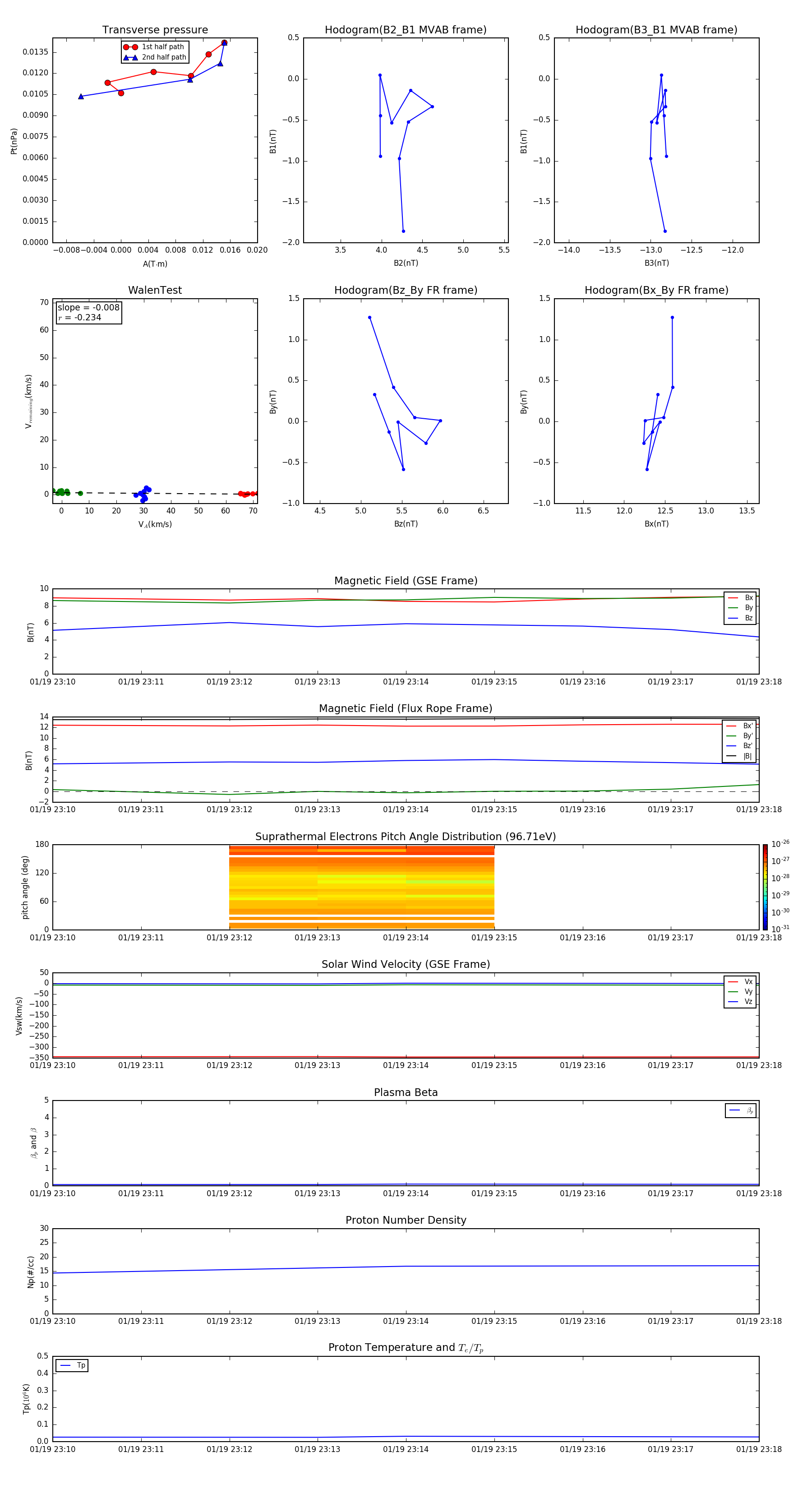Click the Bx legend entry in GSE plot
Viewport: 812px width, 1489px height.
[x=740, y=598]
